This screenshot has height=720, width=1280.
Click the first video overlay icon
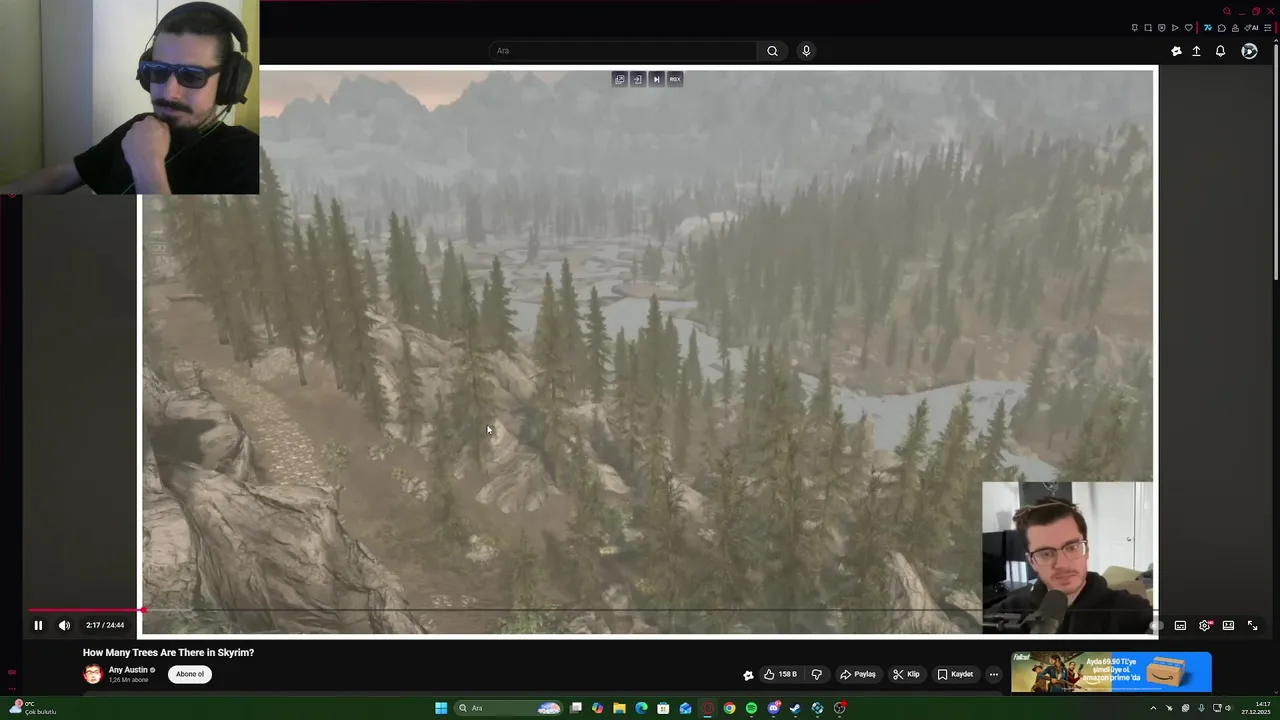pyautogui.click(x=619, y=79)
